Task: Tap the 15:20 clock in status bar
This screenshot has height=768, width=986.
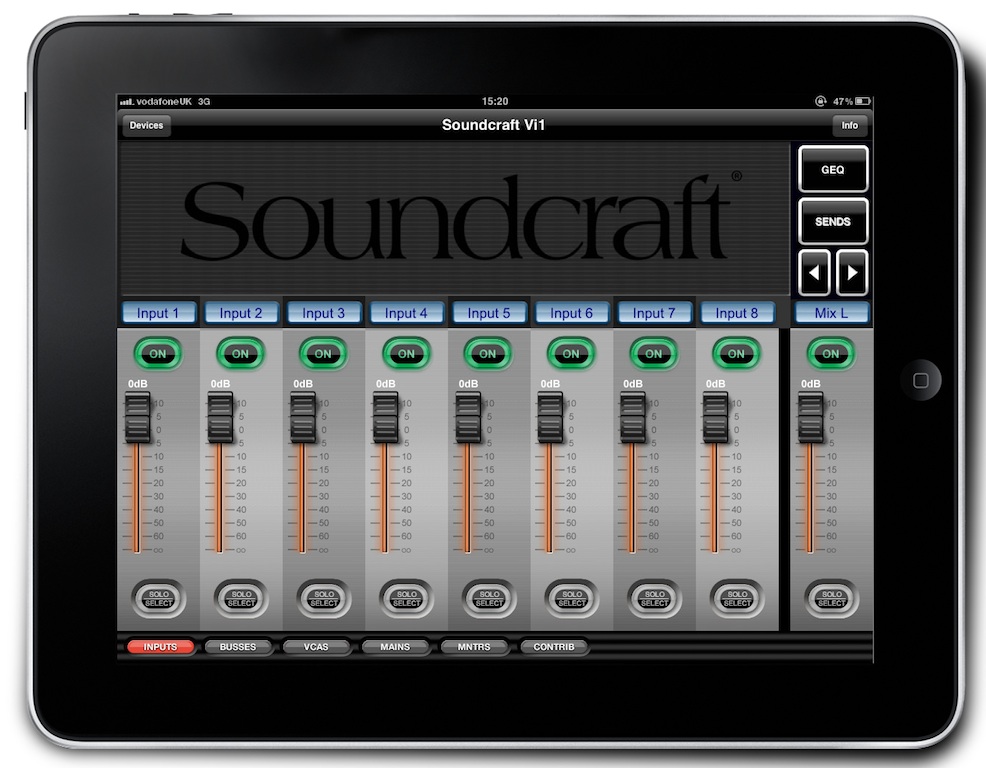Action: 495,101
